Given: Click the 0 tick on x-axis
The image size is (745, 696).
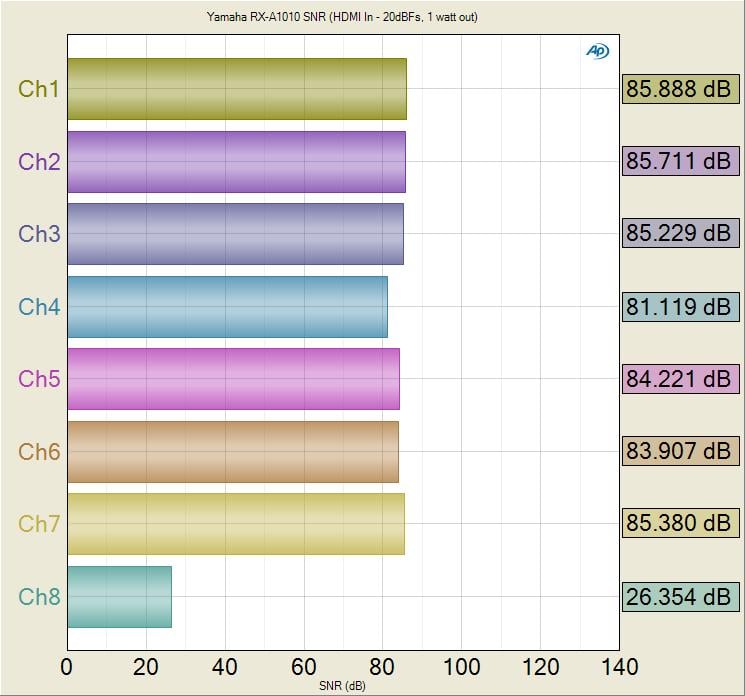Looking at the screenshot, I should click(x=67, y=667).
